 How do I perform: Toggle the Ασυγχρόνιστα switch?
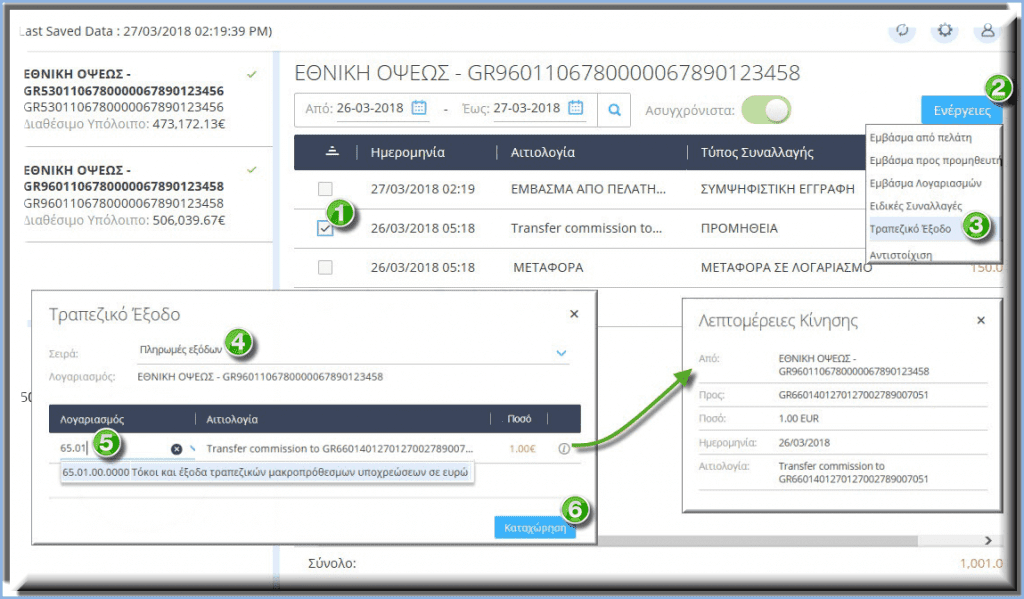tap(766, 109)
